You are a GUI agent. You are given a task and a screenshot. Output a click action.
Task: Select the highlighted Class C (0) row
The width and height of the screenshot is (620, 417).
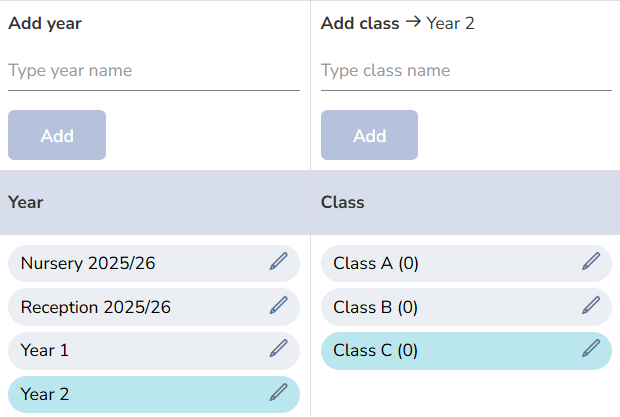pos(466,351)
